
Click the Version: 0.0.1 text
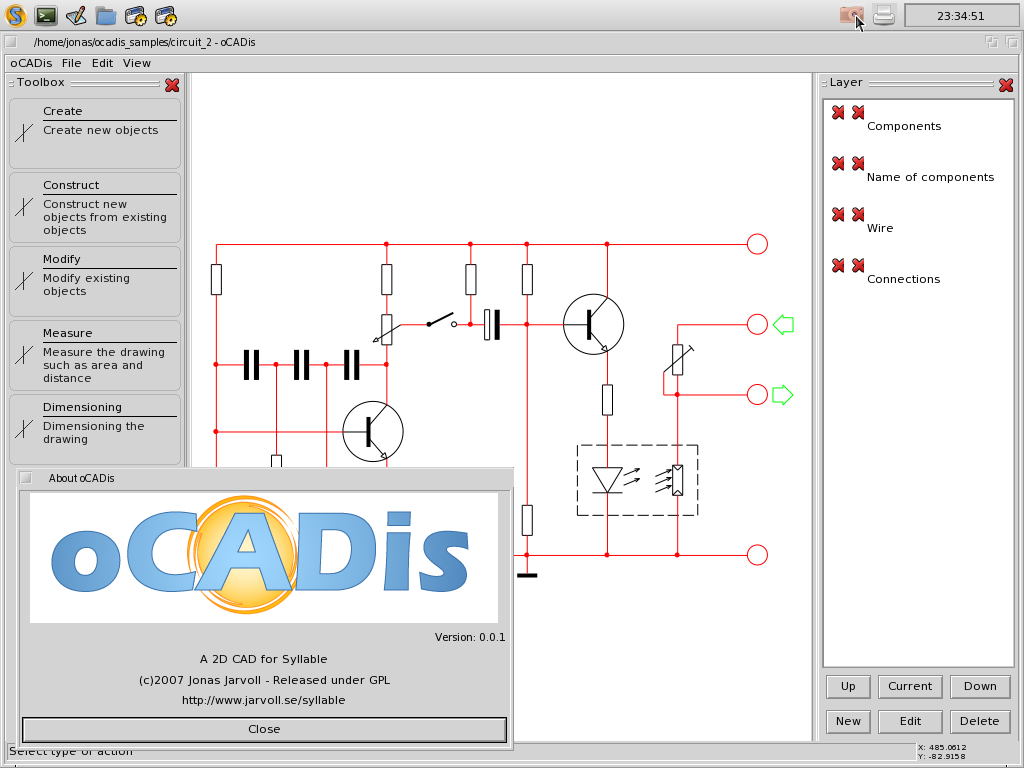470,637
